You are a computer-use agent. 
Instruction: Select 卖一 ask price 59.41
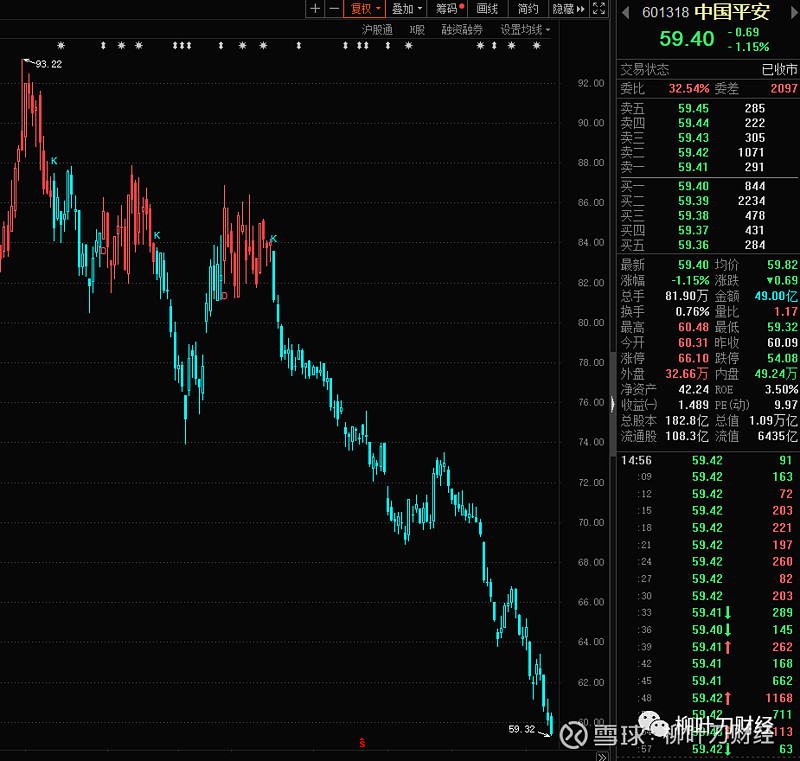(693, 167)
